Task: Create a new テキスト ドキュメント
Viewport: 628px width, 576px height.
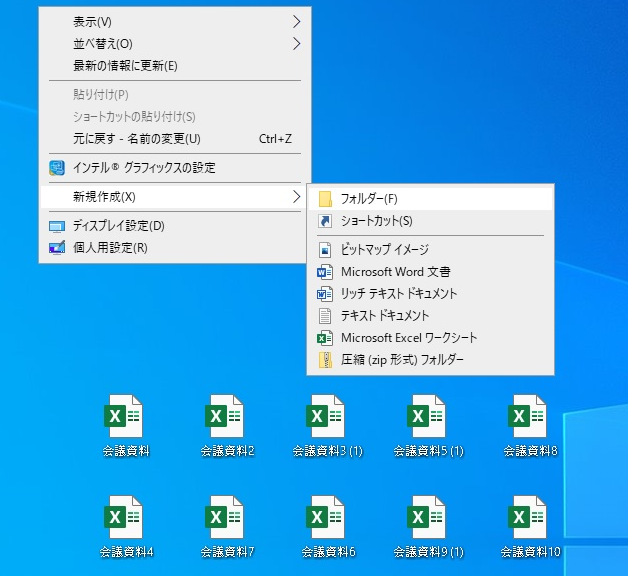Action: (431, 316)
